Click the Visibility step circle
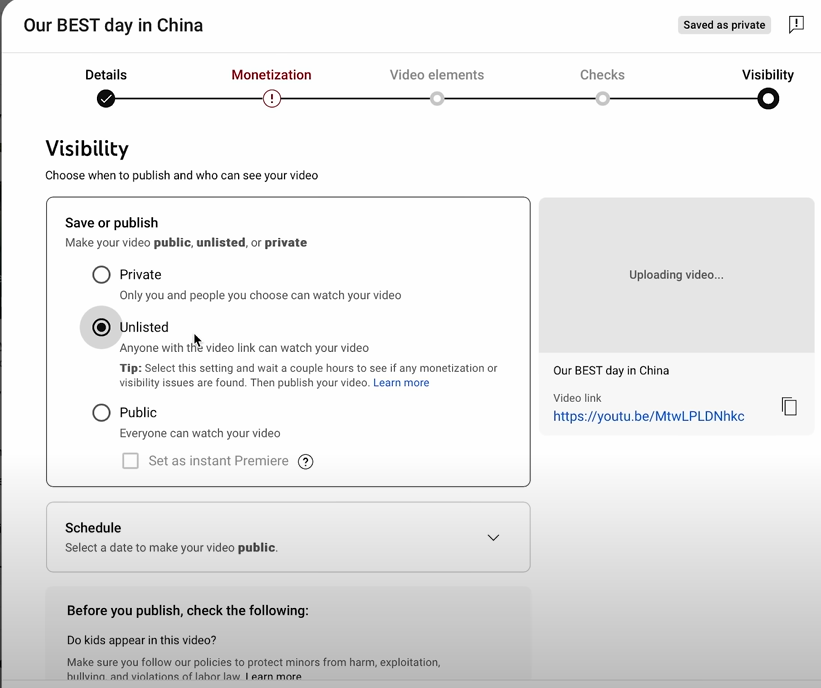Screen dimensions: 821x688 [x=768, y=98]
